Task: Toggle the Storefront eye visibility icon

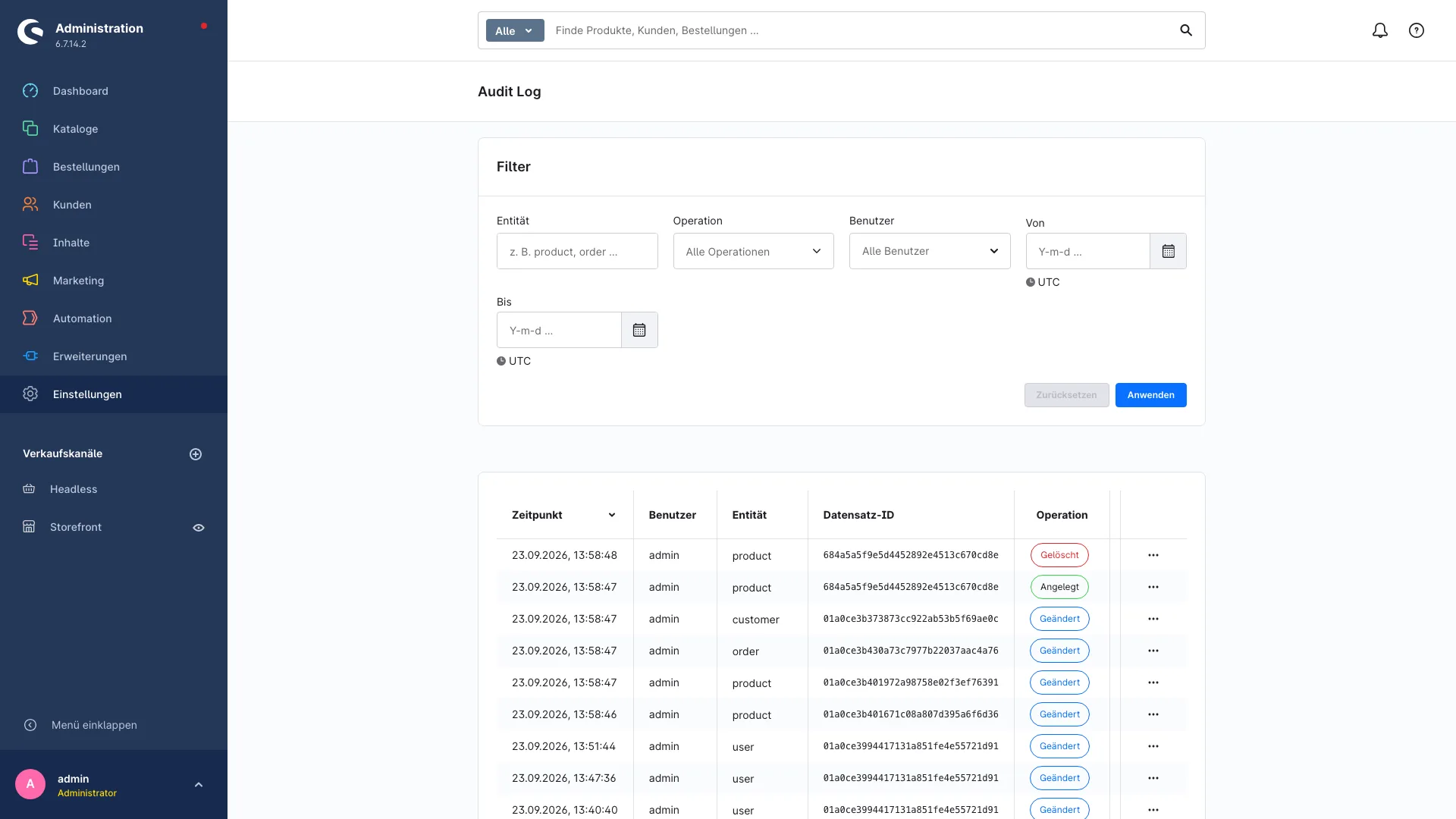Action: (x=199, y=528)
